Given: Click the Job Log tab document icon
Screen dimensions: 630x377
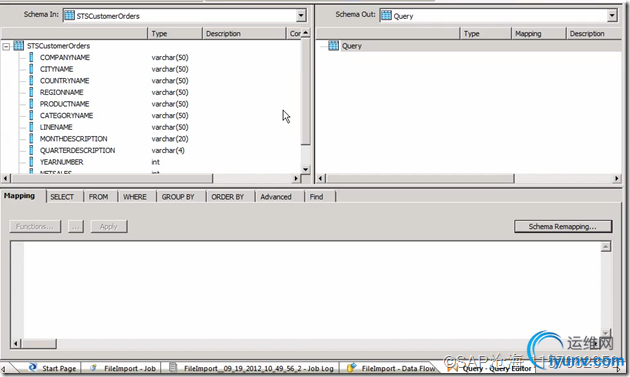Looking at the screenshot, I should point(173,367).
